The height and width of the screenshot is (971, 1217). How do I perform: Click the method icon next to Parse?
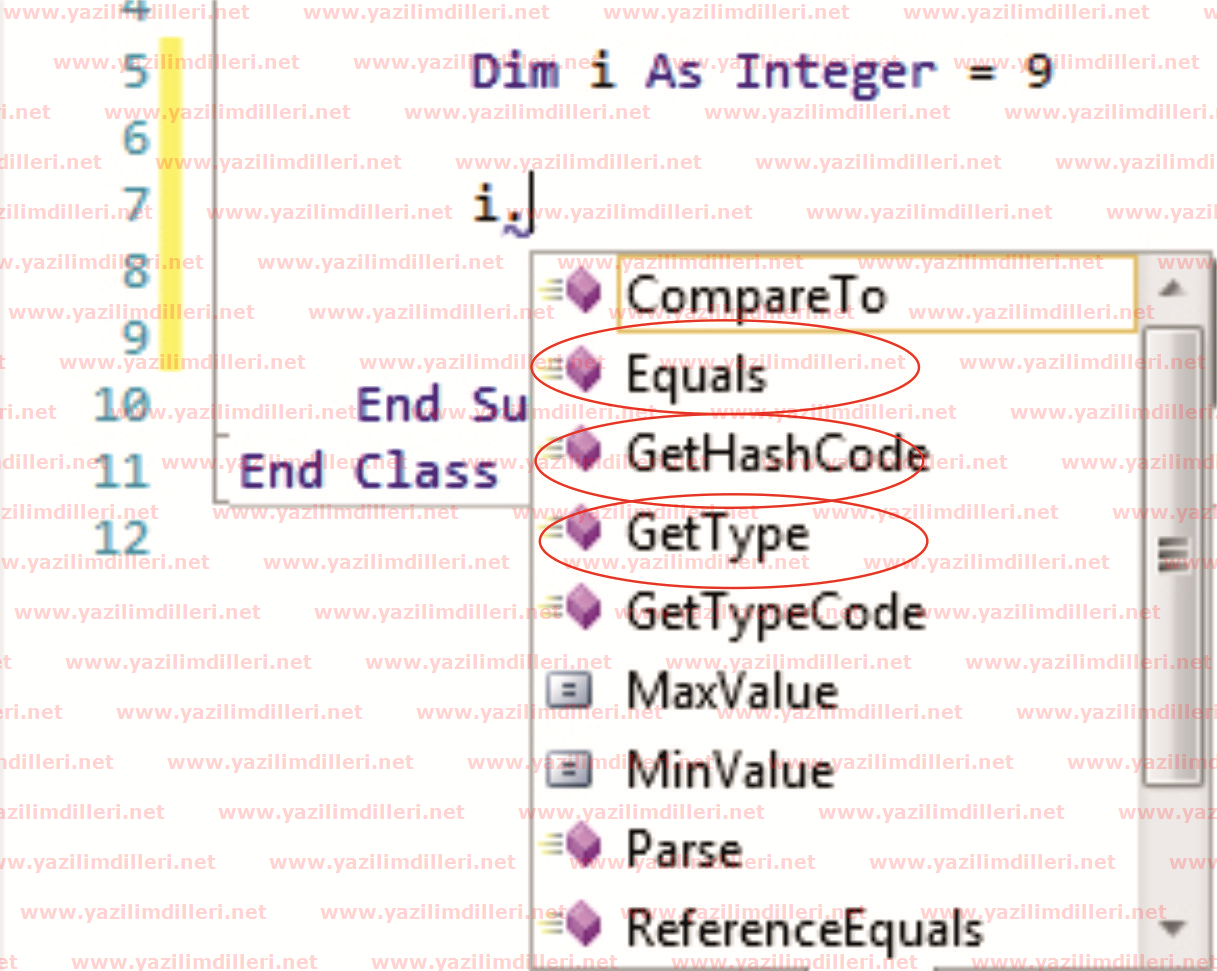(x=581, y=846)
